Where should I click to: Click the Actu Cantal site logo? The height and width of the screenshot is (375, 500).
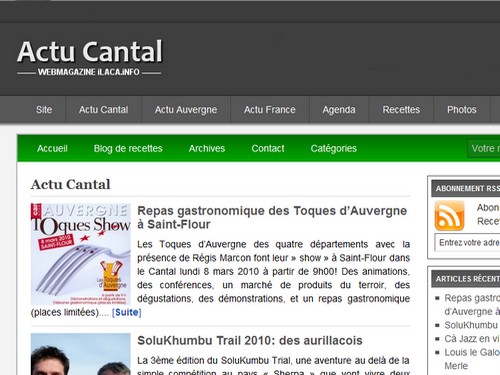pos(90,57)
